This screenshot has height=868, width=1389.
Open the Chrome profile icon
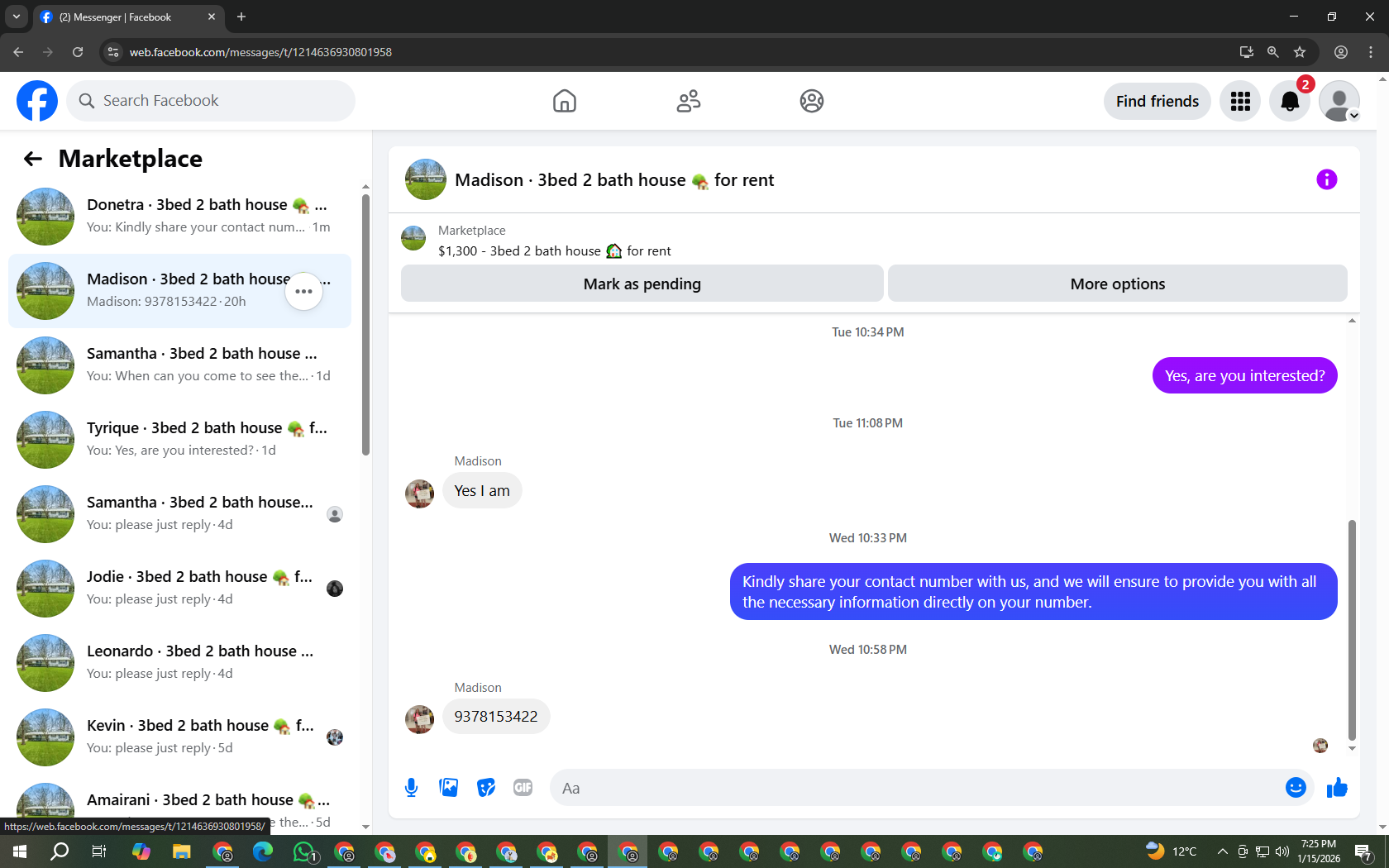coord(1341,52)
